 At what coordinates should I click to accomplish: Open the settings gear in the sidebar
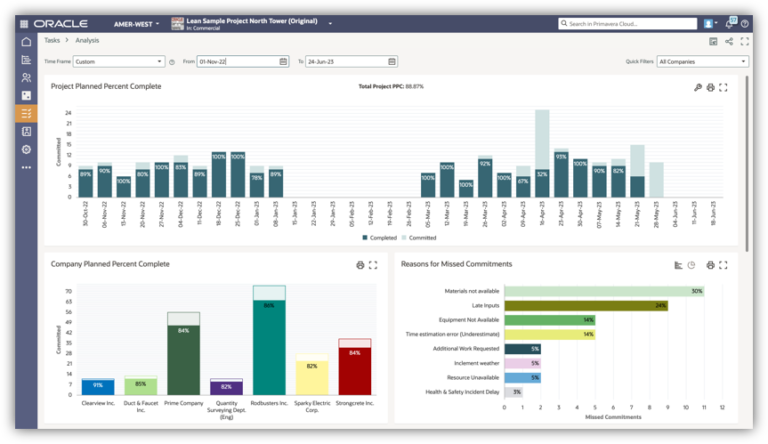26,149
